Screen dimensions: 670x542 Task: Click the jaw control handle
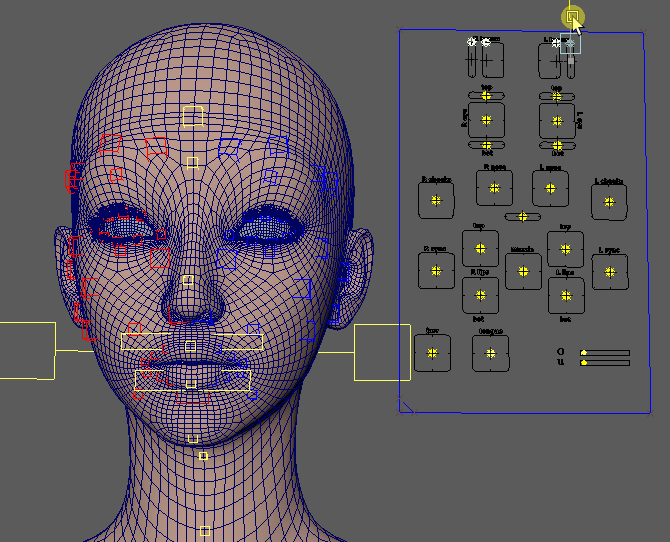click(x=432, y=353)
